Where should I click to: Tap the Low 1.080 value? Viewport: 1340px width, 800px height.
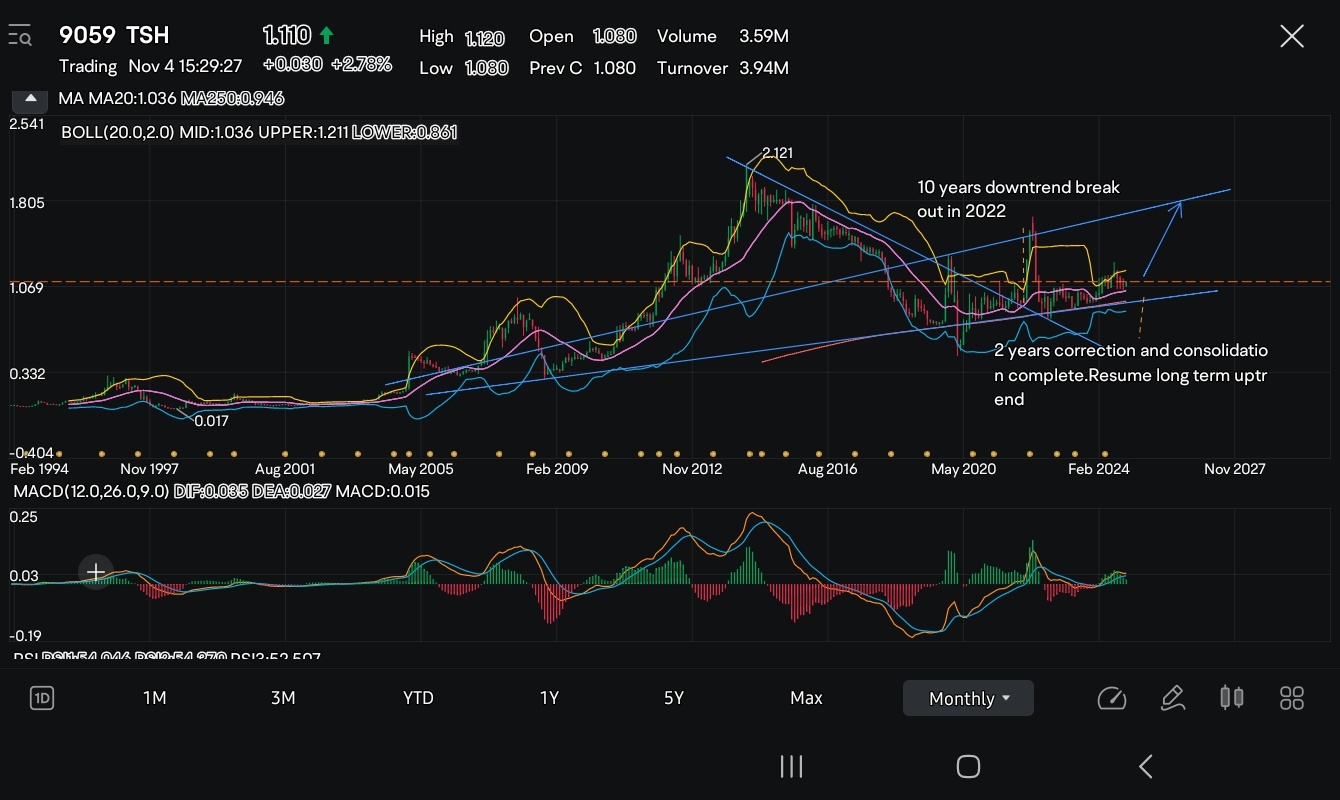click(x=486, y=68)
